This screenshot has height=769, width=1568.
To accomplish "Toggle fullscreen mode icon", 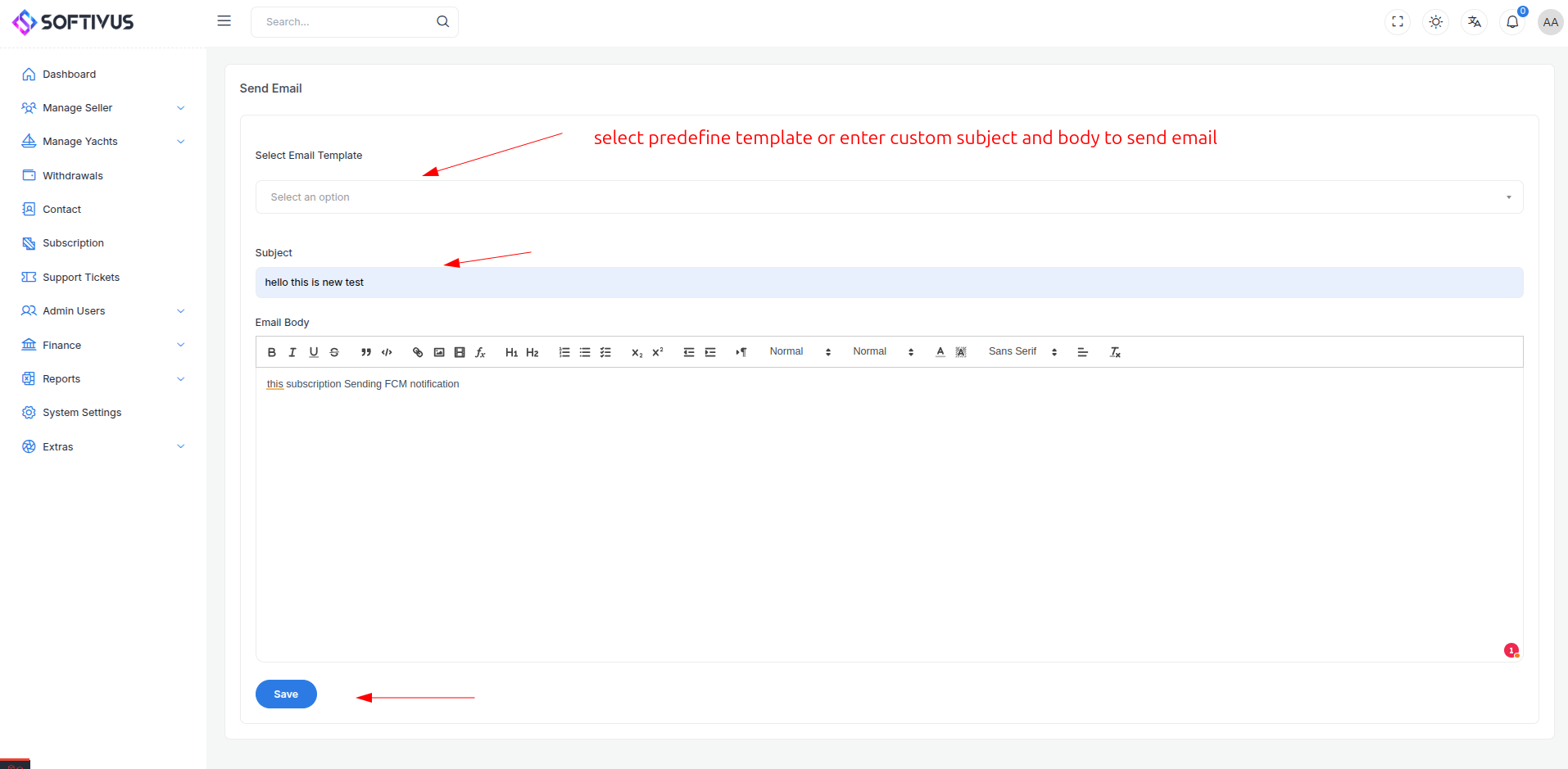I will point(1398,22).
